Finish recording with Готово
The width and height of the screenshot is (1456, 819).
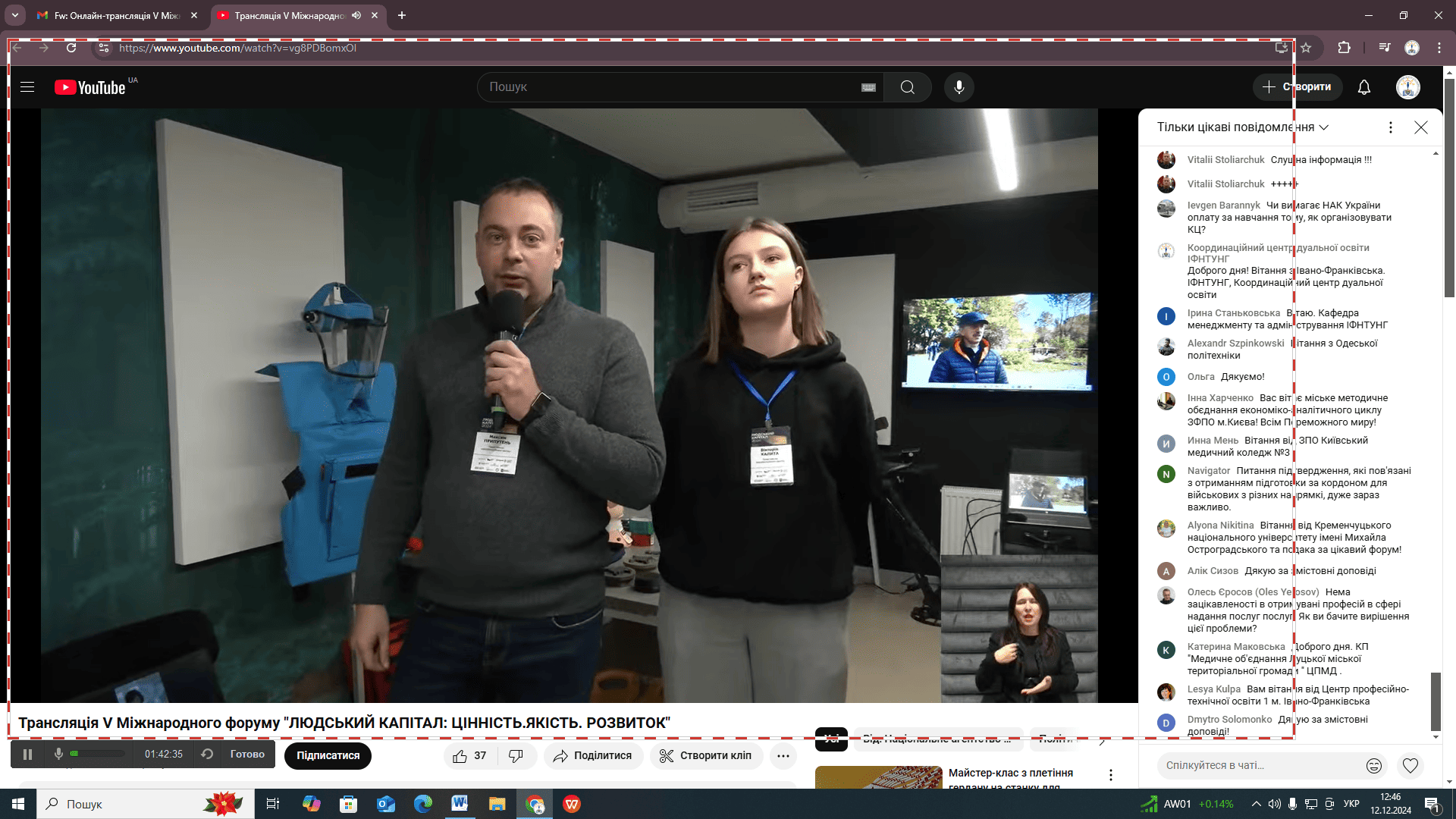coord(247,755)
